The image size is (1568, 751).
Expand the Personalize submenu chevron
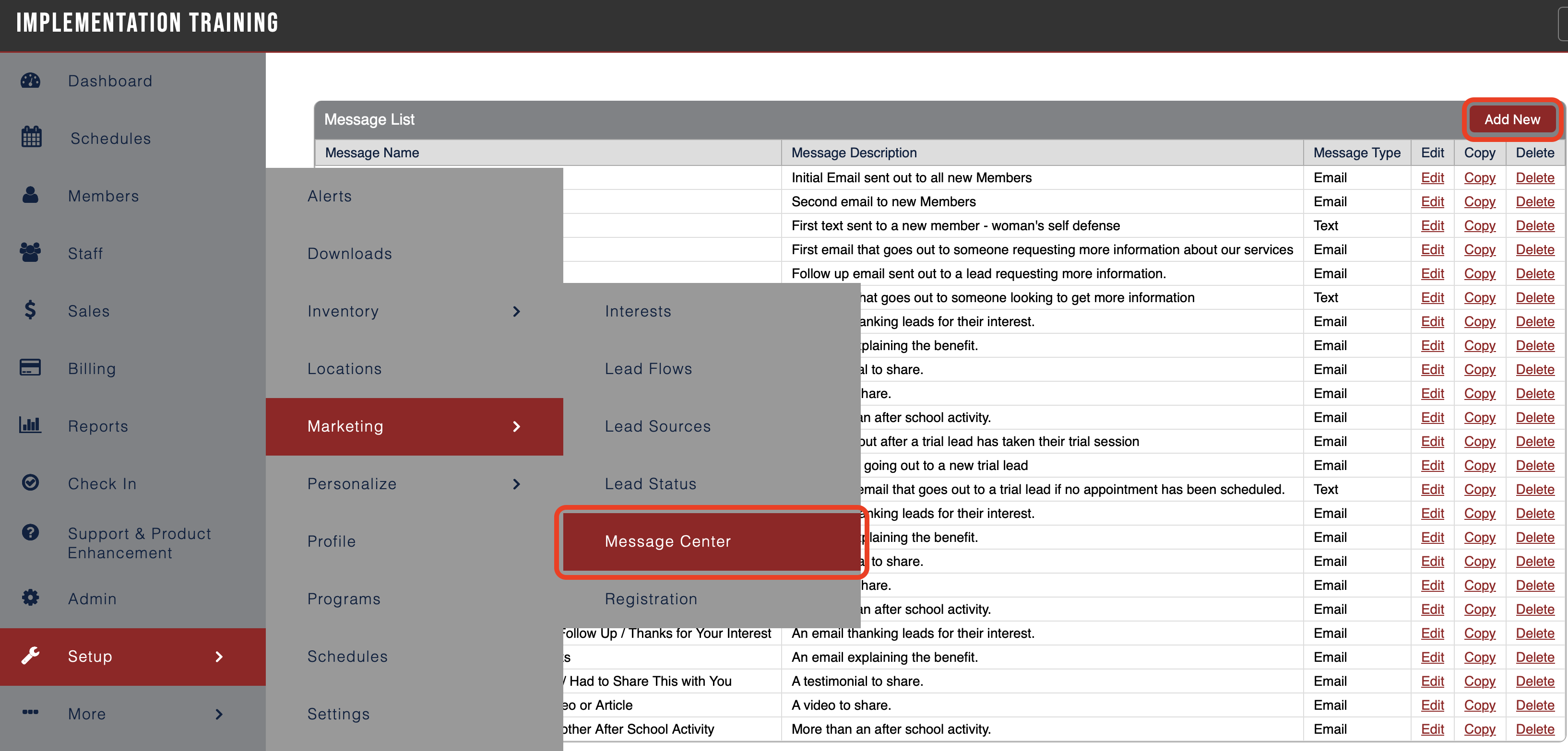(x=516, y=484)
